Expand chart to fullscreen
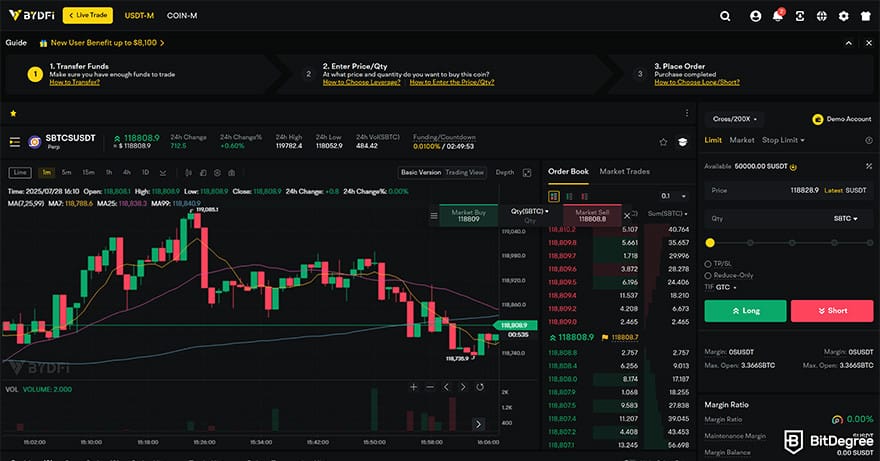Viewport: 880px width, 461px height. point(527,173)
